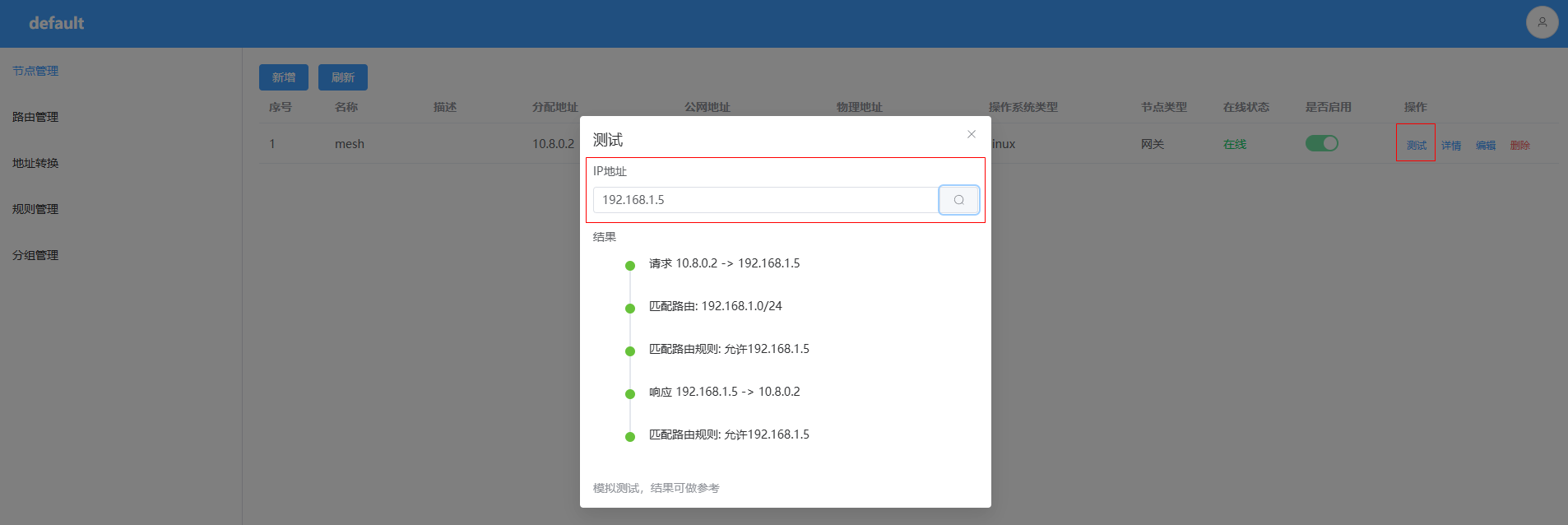Screen dimensions: 1568x525
Task: Open 详情 for the mesh node
Action: pos(1451,146)
